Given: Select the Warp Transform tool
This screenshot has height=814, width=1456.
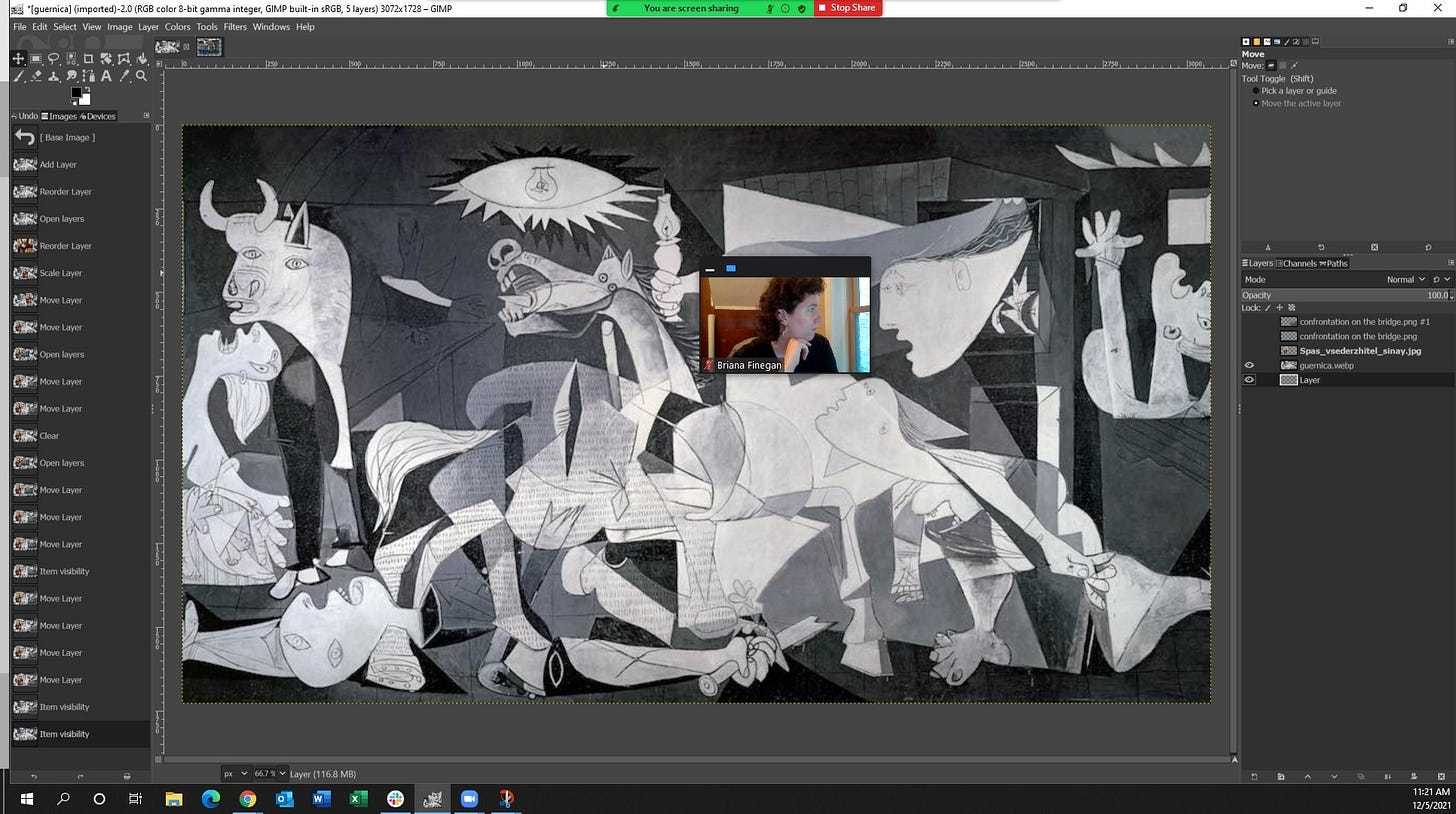Looking at the screenshot, I should point(123,59).
